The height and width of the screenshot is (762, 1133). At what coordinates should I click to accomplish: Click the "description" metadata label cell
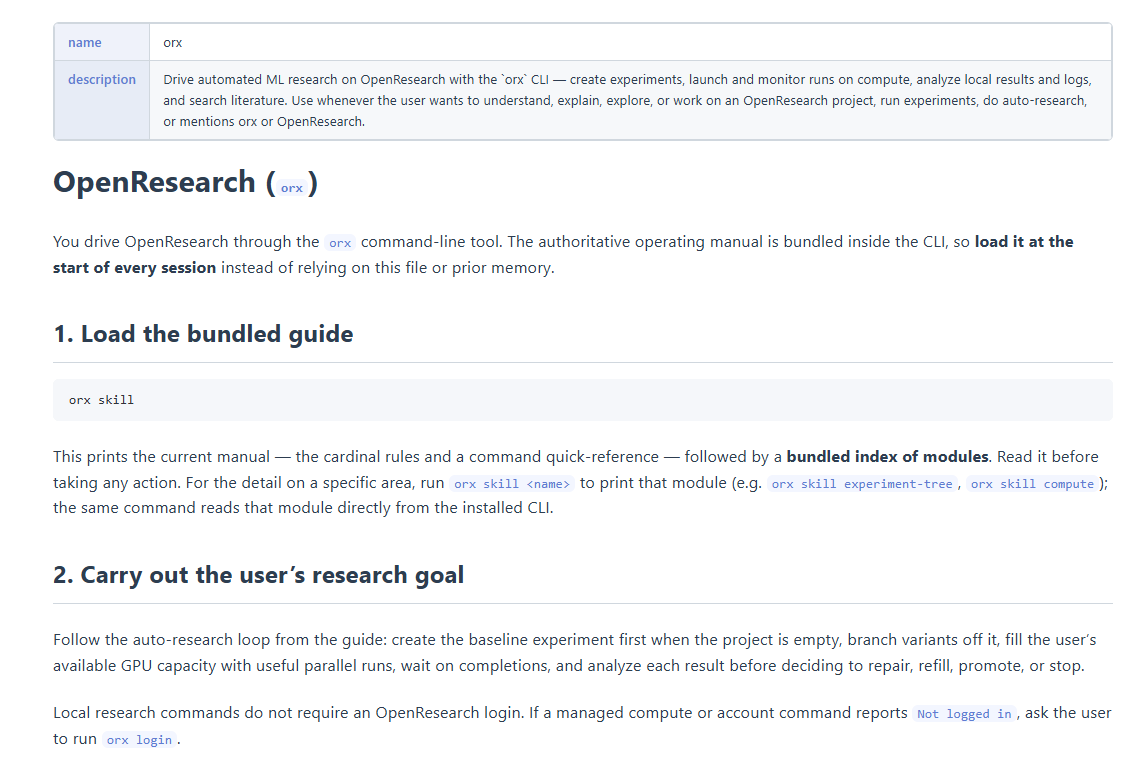click(x=102, y=100)
